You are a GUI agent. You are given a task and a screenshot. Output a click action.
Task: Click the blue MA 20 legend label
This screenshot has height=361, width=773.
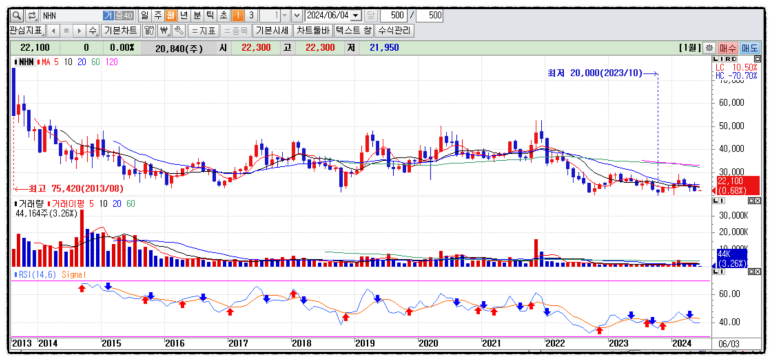pyautogui.click(x=81, y=62)
